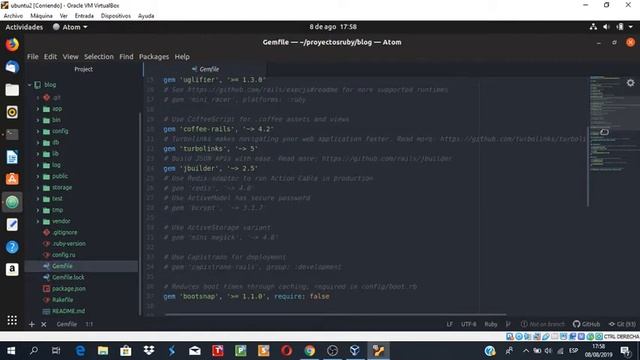Select the Atom icon in the dock
The width and height of the screenshot is (640, 360).
click(12, 202)
